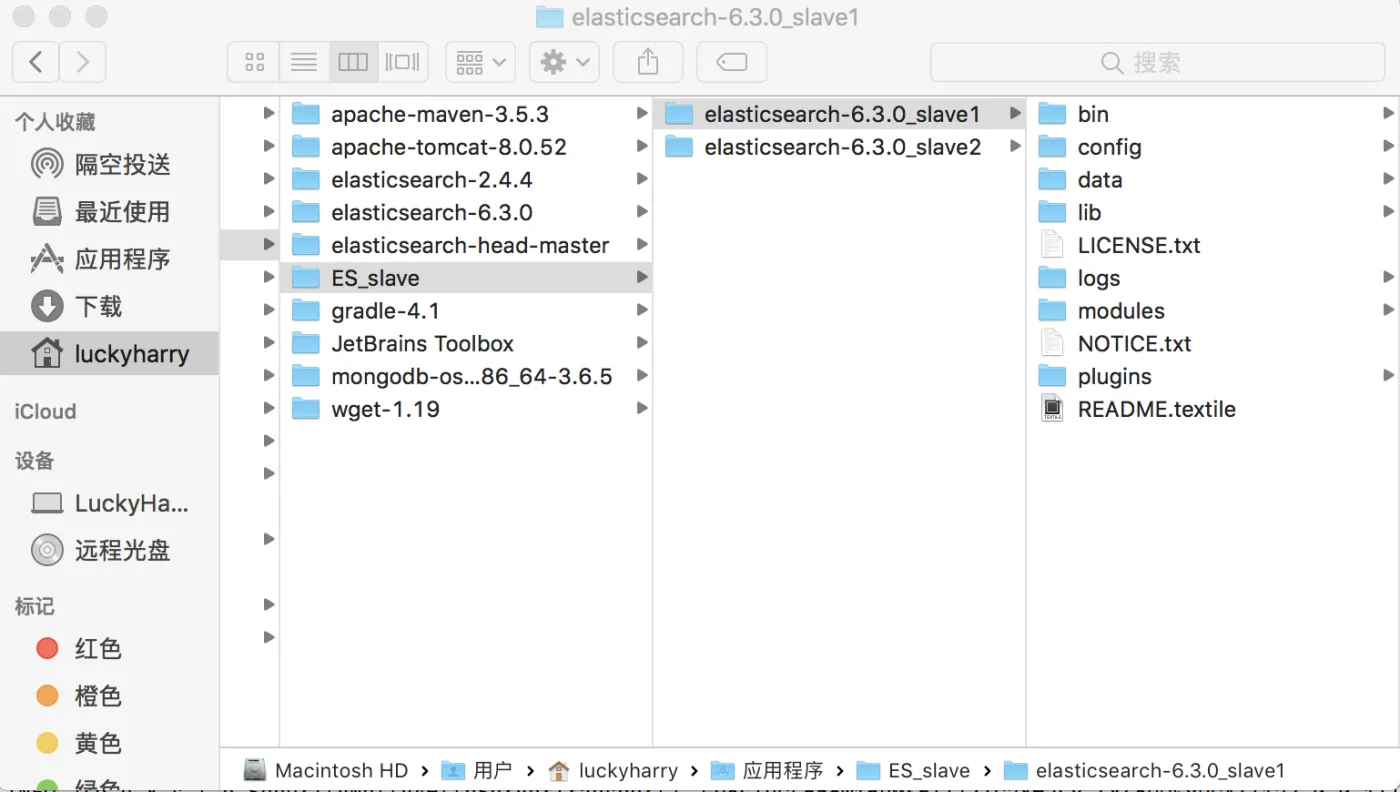Switch to list view mode

click(x=304, y=62)
